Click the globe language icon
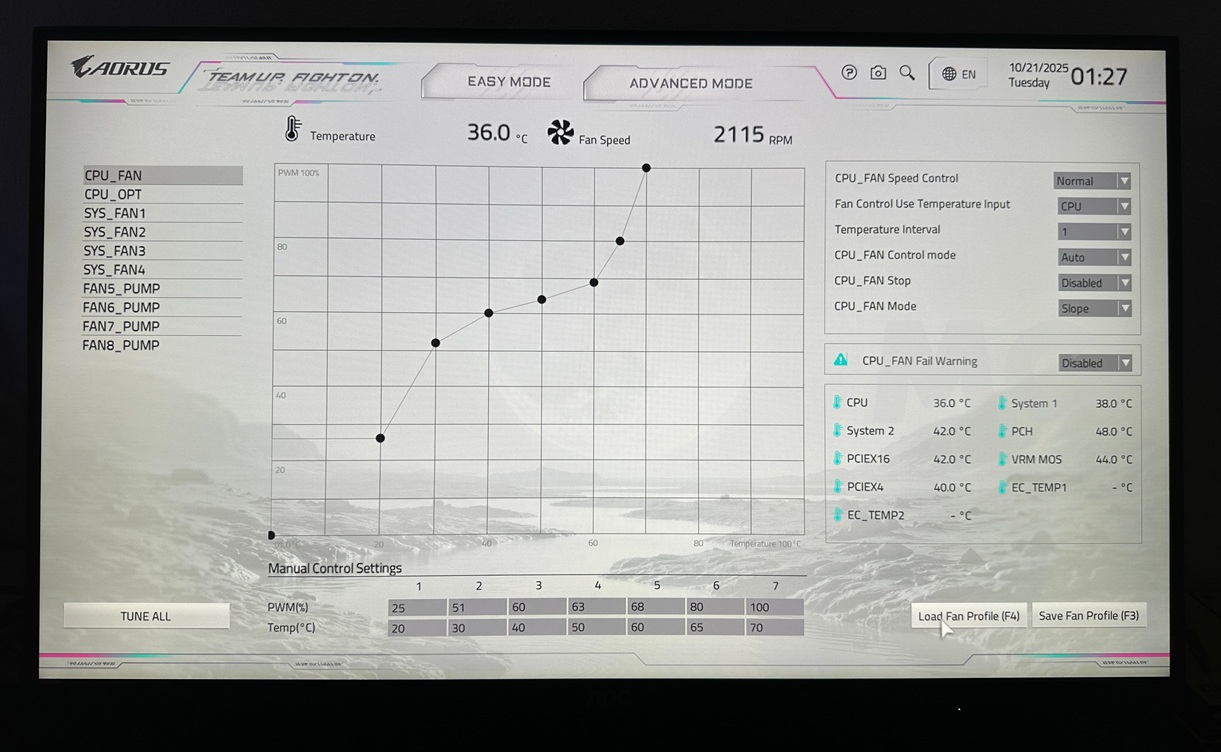1221x752 pixels. tap(949, 73)
